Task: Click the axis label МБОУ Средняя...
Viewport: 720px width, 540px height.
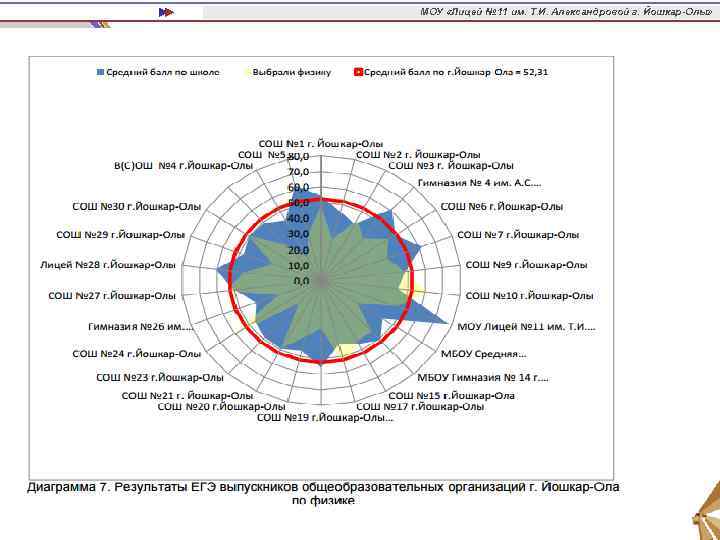Action: 484,354
